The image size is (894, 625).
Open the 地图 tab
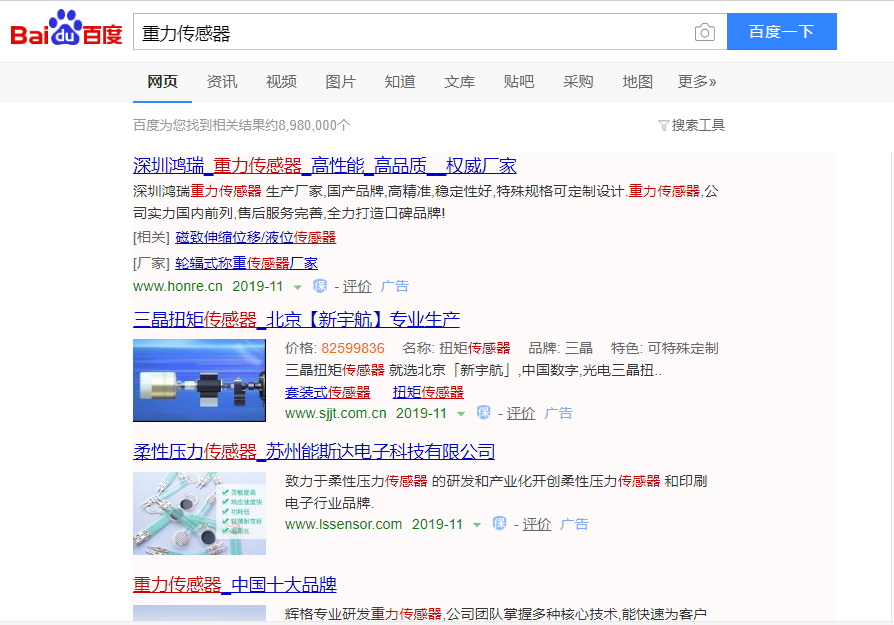(637, 82)
